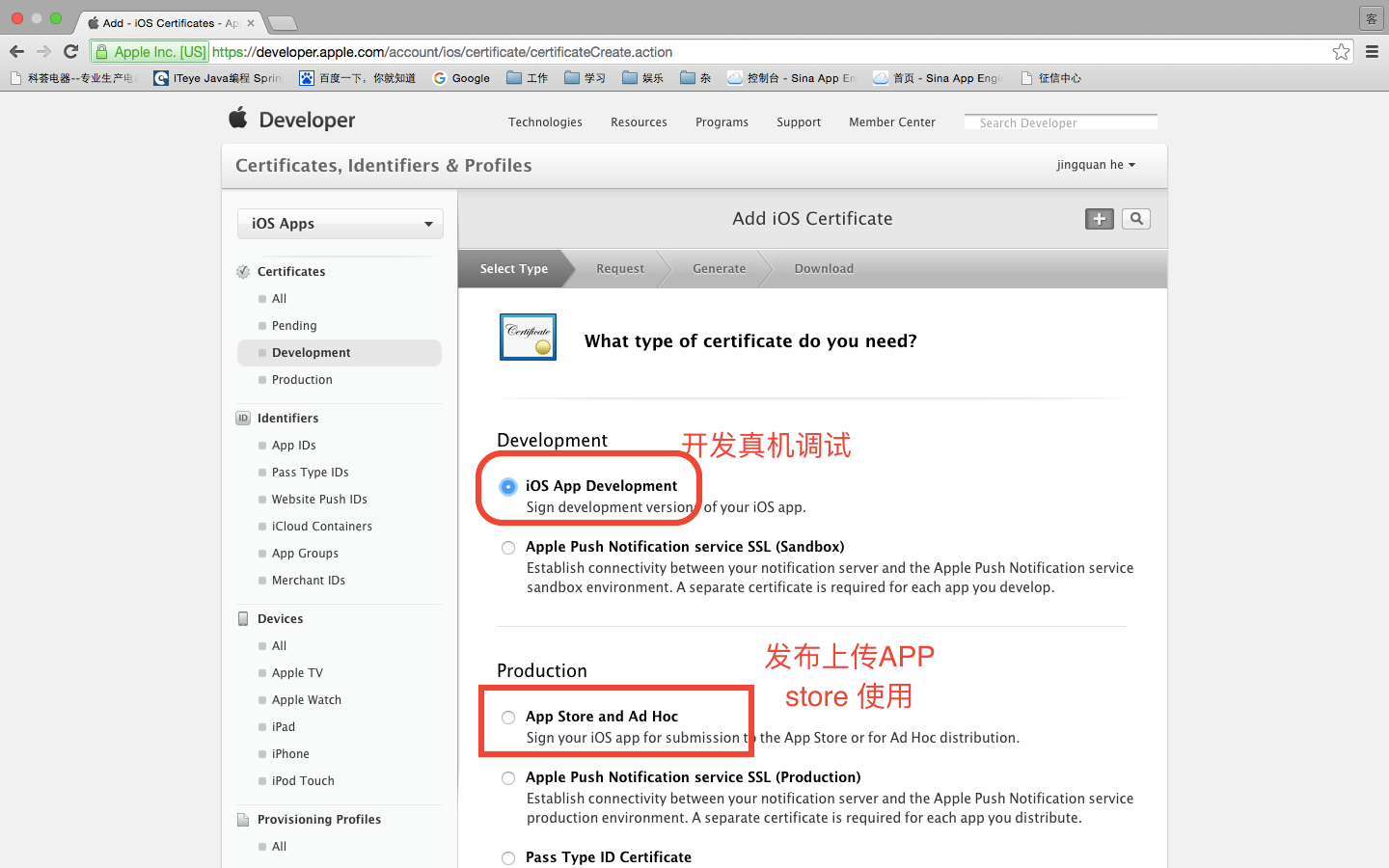Open iCloud Containers
The height and width of the screenshot is (868, 1389).
322,527
